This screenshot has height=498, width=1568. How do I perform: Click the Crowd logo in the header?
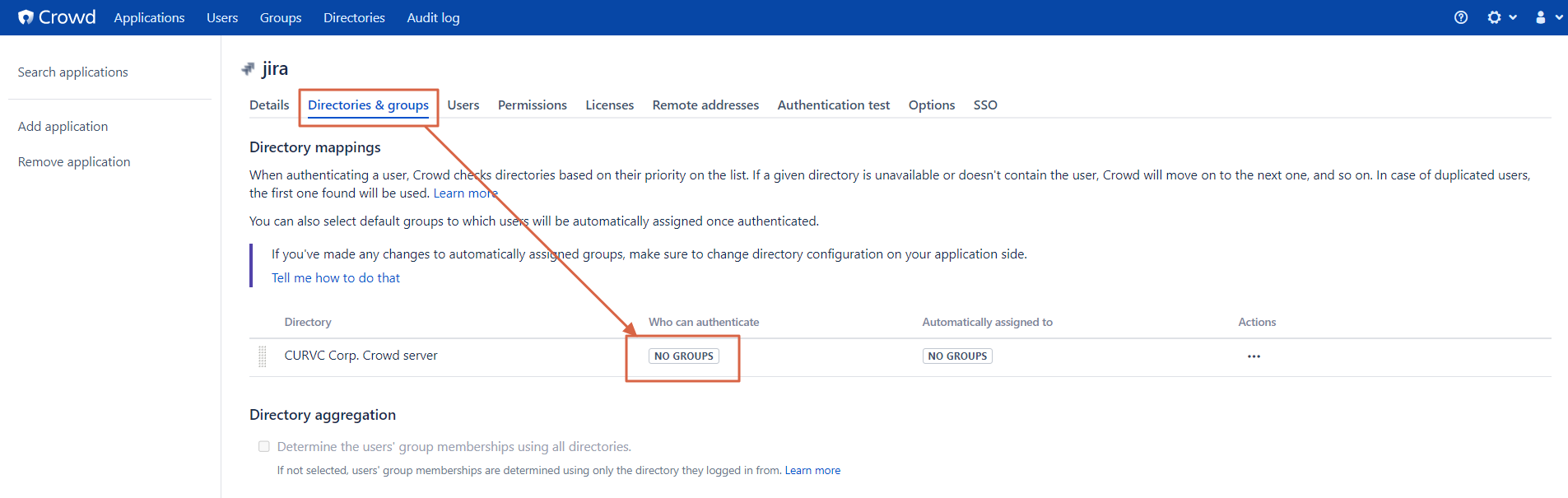pos(57,17)
